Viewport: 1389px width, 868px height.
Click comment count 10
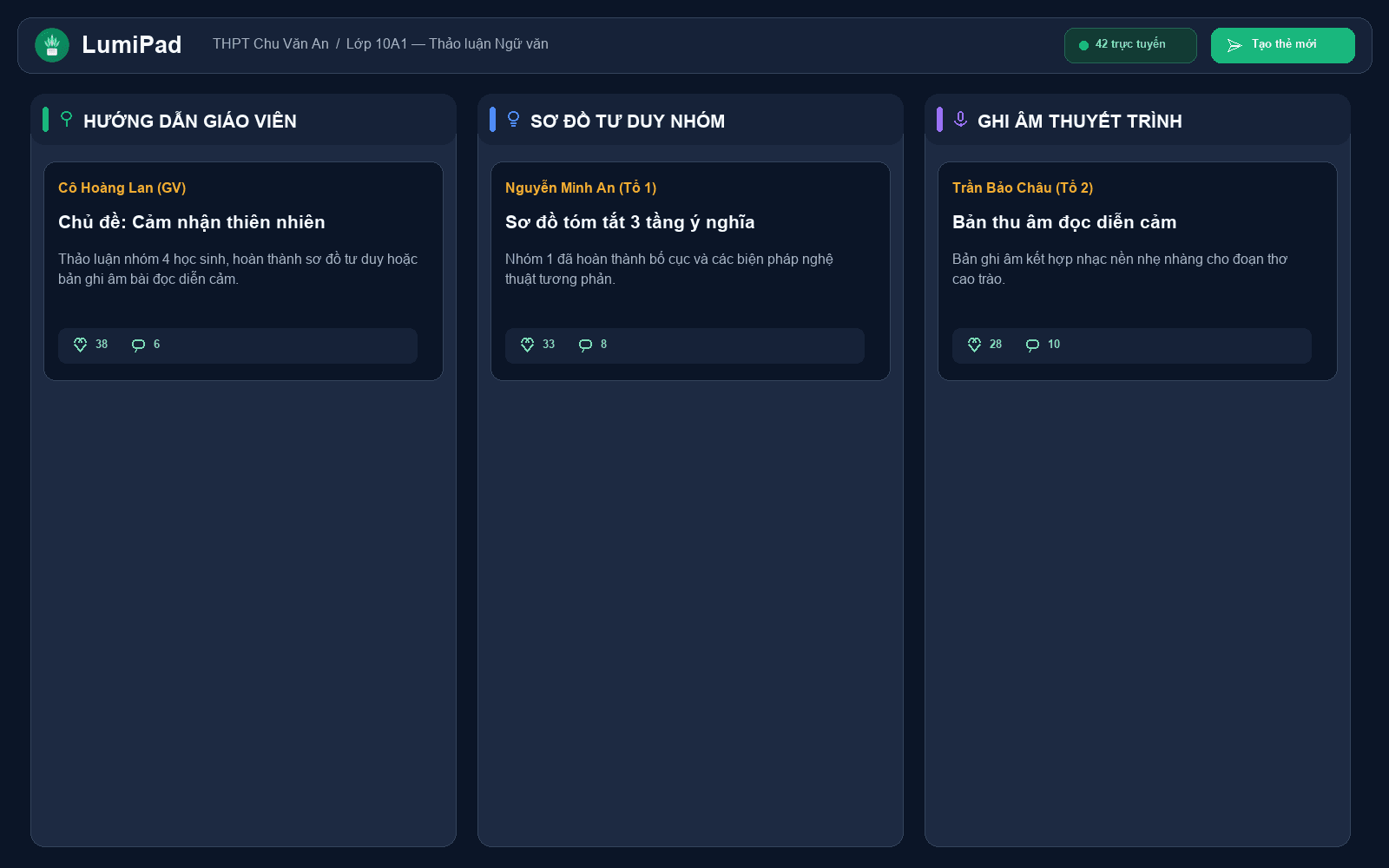[x=1054, y=345]
